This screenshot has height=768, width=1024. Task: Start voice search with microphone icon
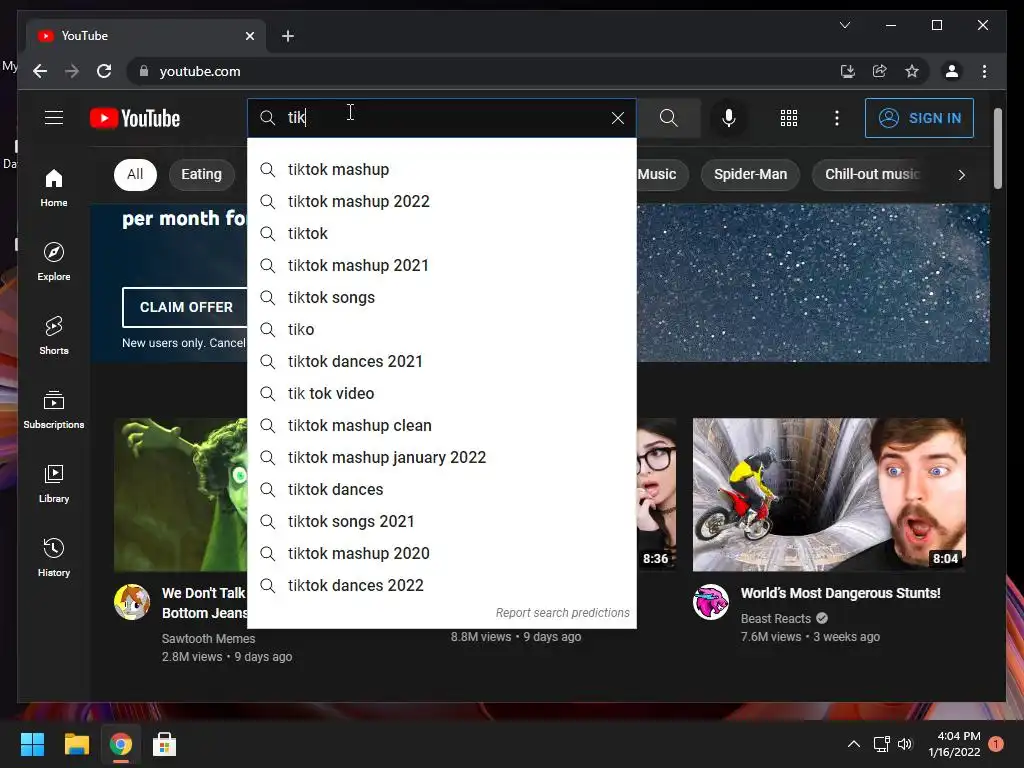(729, 118)
